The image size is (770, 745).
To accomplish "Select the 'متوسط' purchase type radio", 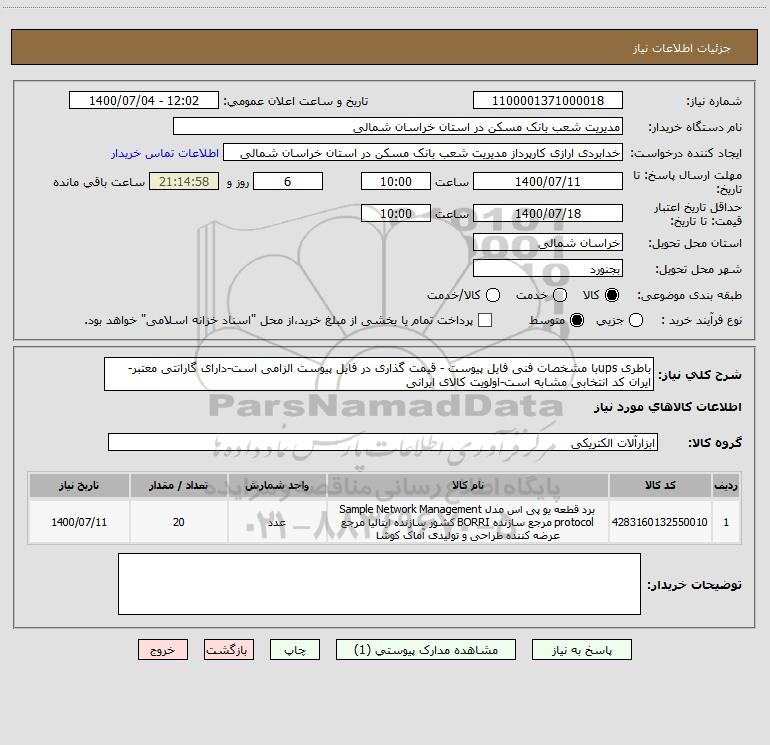I will pos(577,320).
